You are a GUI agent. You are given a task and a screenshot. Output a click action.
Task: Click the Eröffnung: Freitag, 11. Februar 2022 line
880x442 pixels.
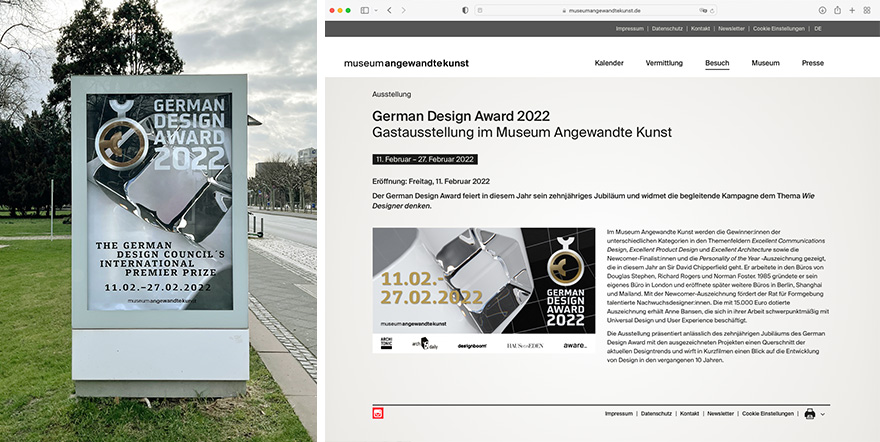[x=430, y=182]
